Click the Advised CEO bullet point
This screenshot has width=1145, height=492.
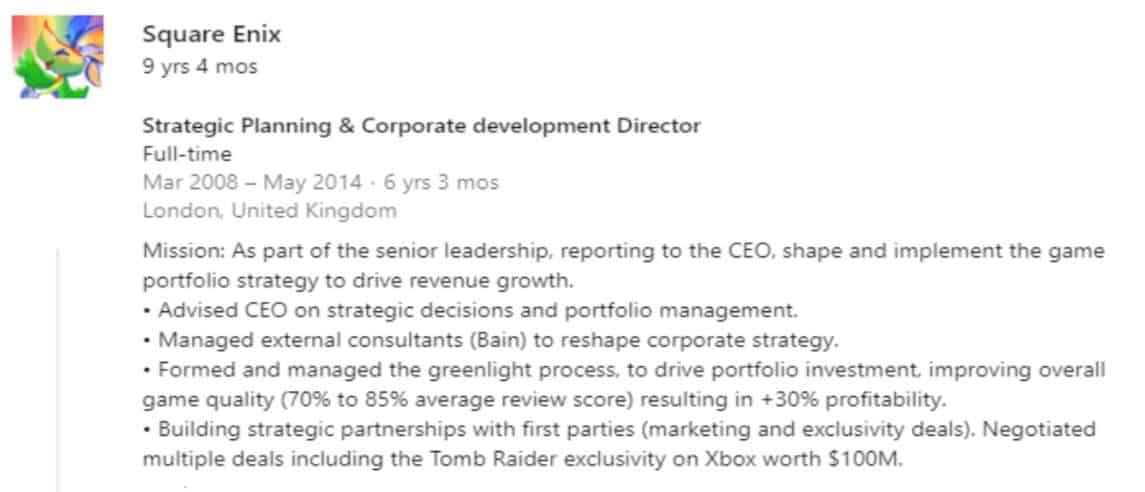[x=470, y=310]
